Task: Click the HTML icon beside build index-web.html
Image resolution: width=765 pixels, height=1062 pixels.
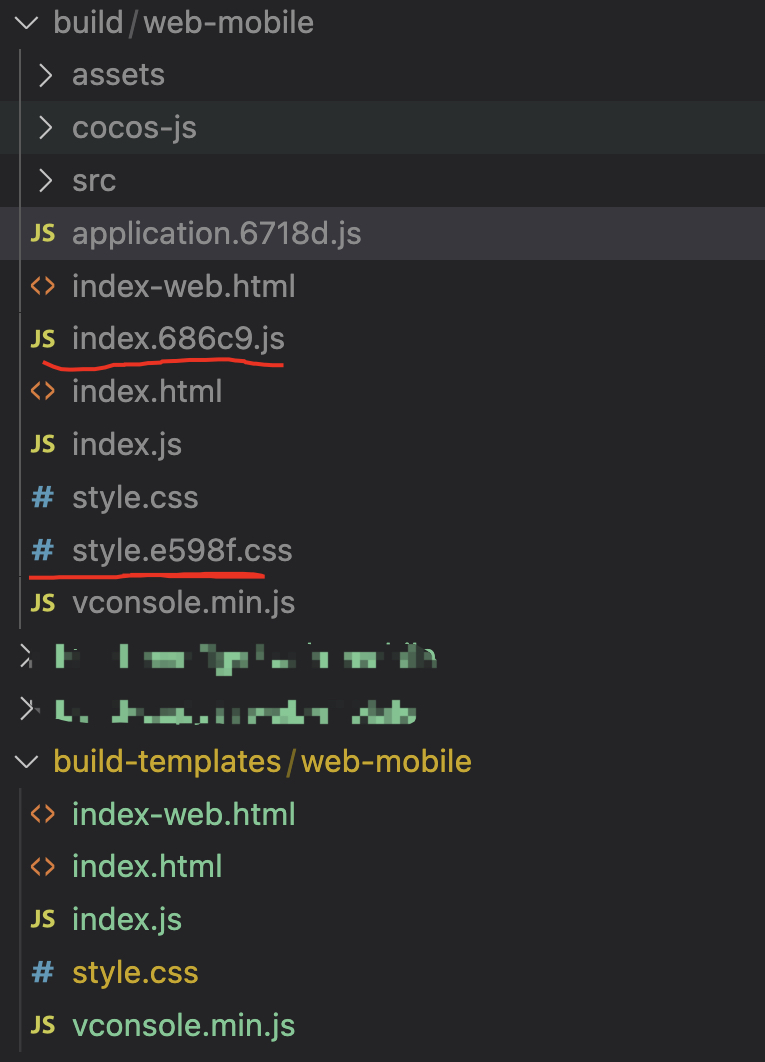Action: (x=42, y=287)
